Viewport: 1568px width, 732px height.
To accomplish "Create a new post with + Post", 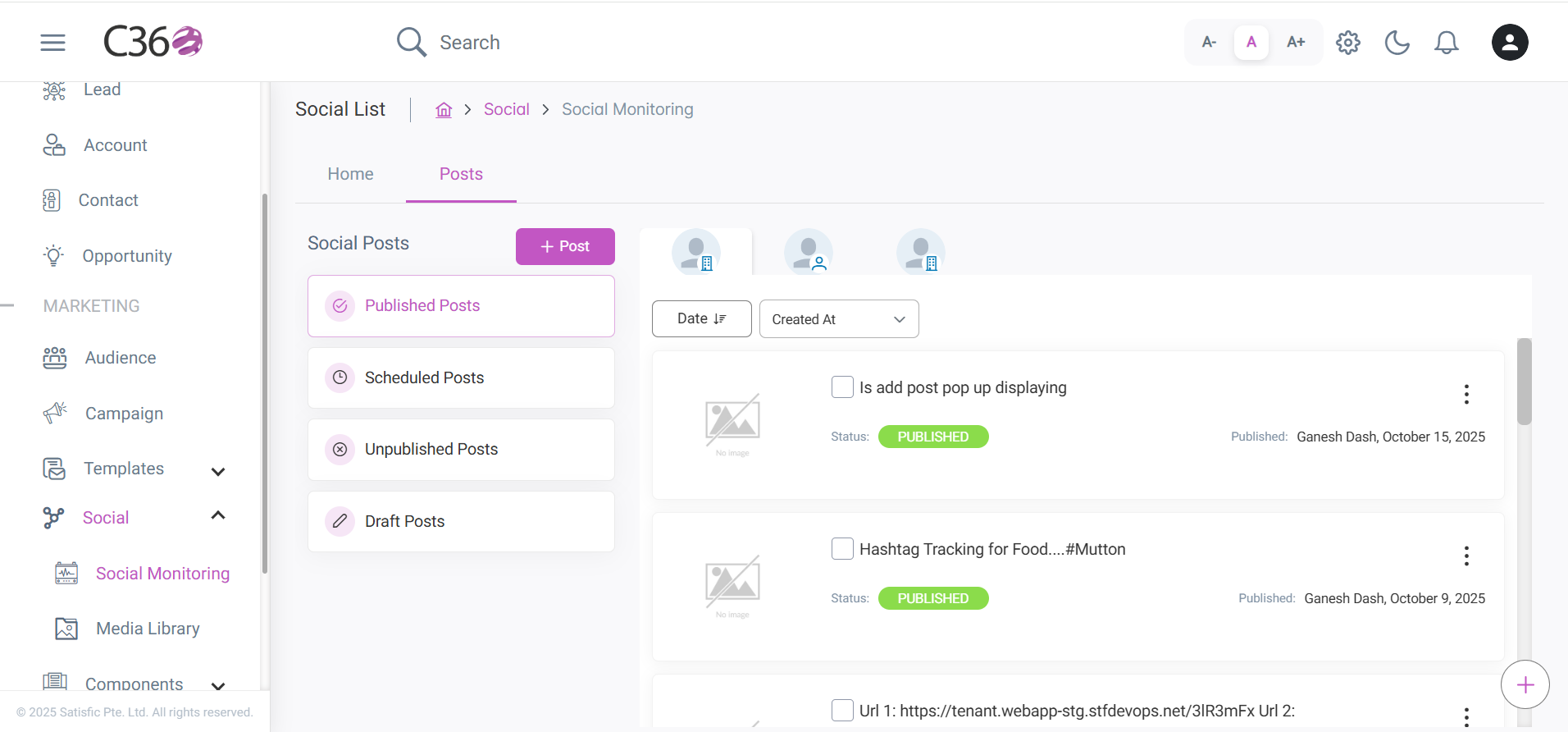I will (565, 246).
